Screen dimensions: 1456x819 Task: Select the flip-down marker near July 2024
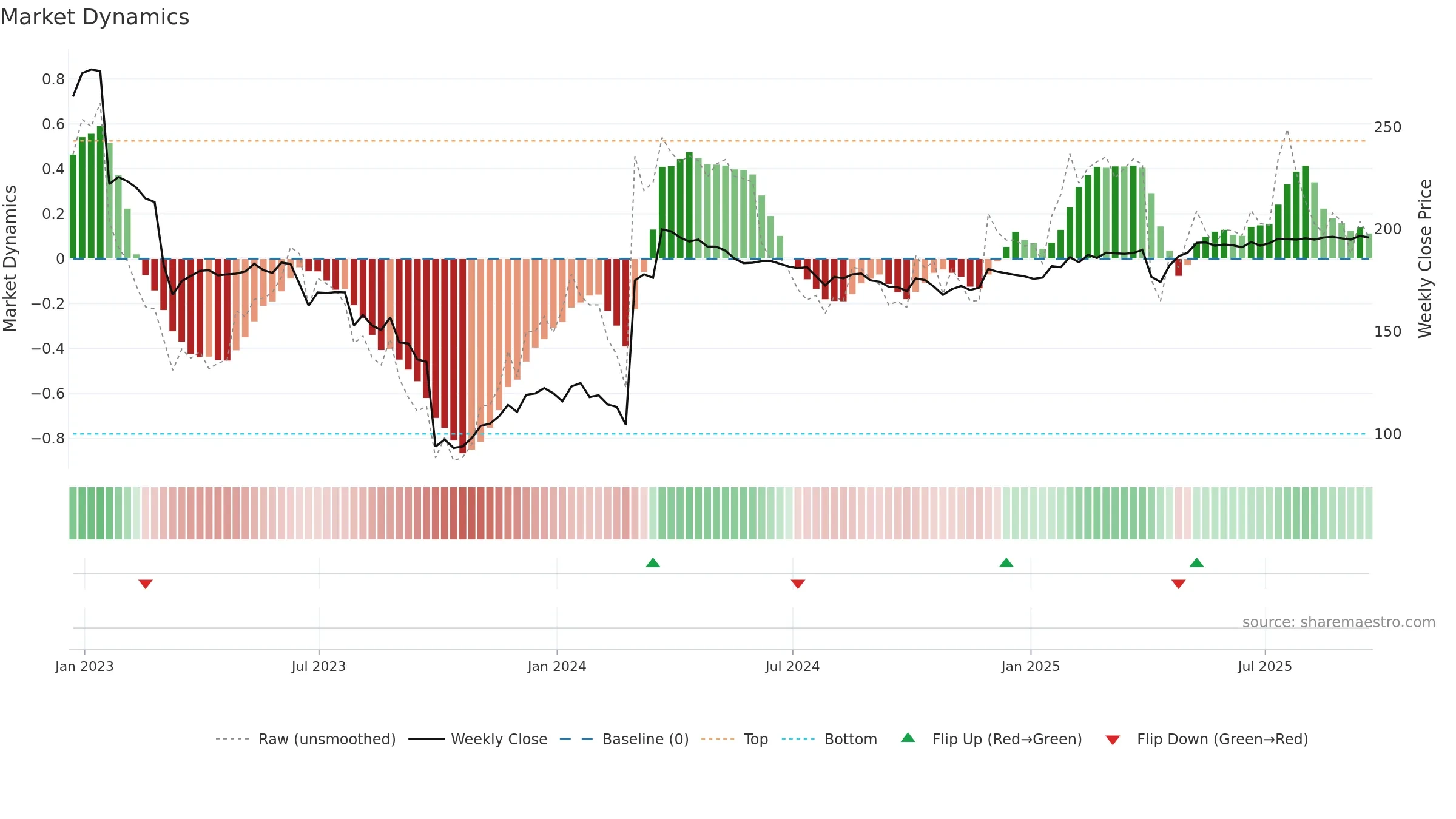pos(798,584)
